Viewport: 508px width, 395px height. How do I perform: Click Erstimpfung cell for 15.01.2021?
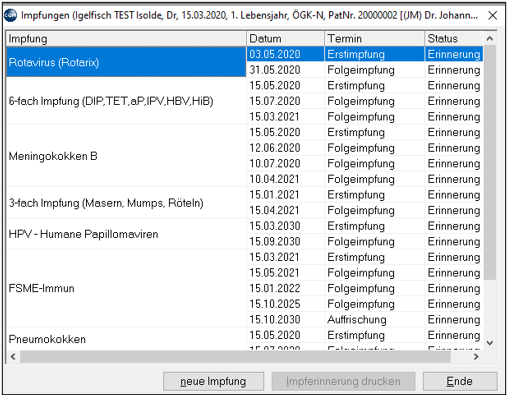click(374, 195)
